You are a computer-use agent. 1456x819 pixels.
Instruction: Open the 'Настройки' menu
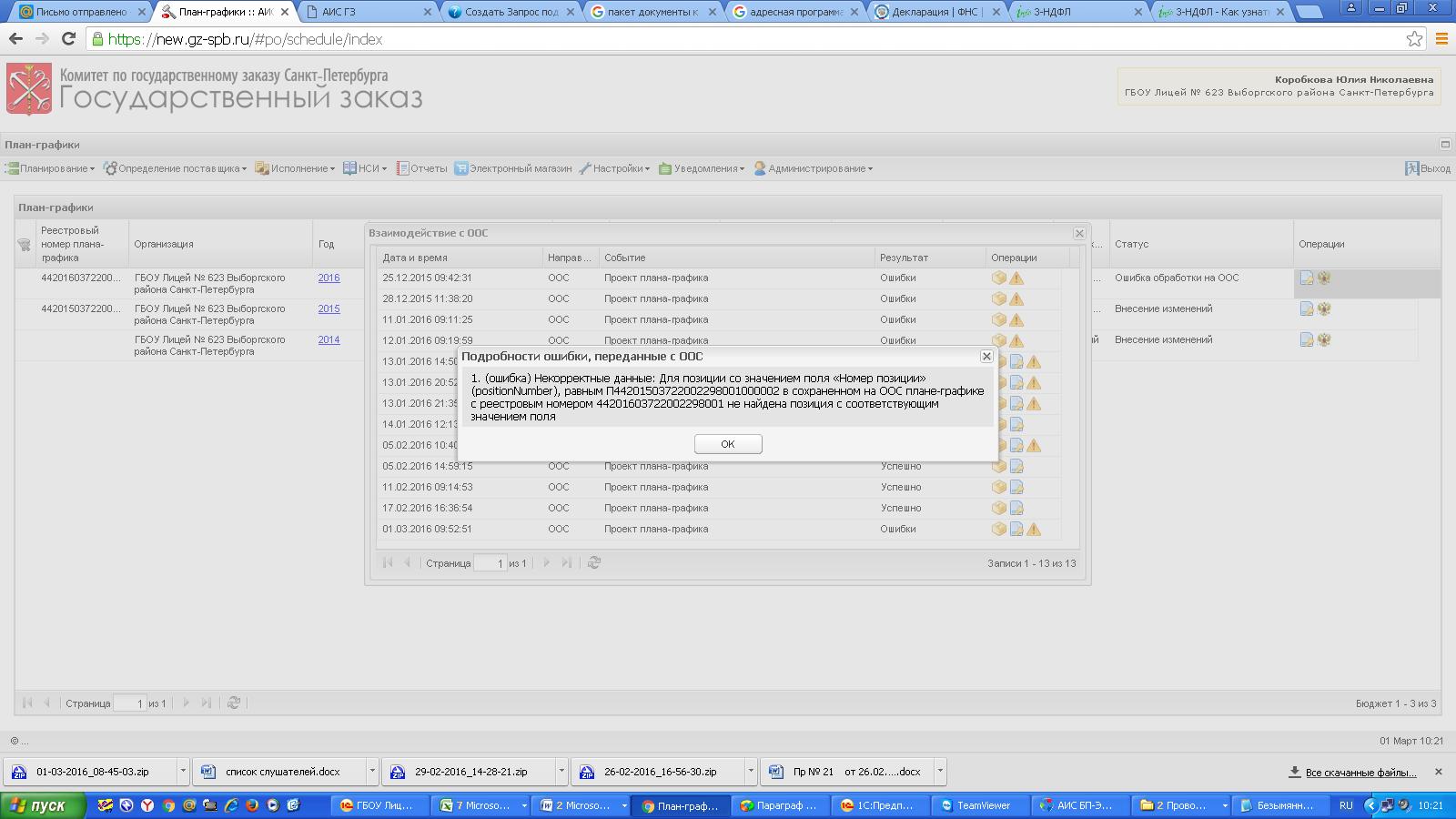614,168
